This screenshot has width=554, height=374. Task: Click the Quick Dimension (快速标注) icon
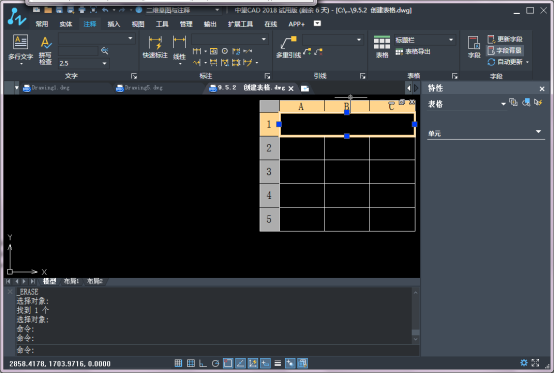point(155,47)
